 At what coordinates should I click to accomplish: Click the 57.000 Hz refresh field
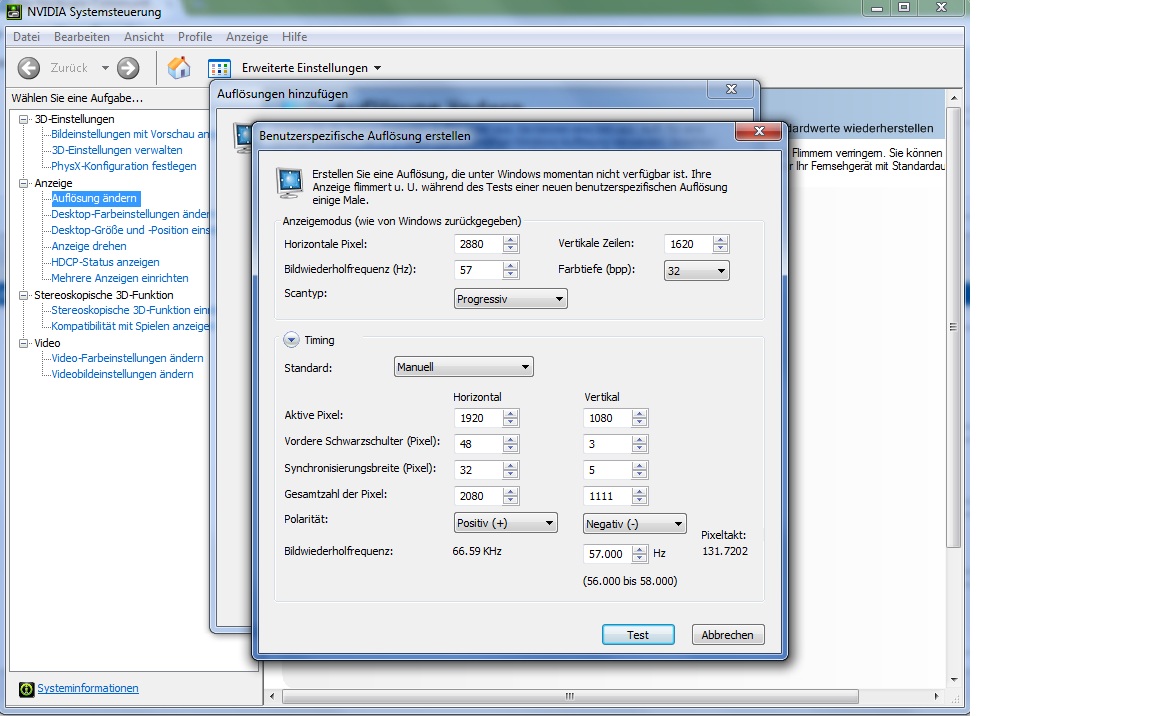[608, 554]
